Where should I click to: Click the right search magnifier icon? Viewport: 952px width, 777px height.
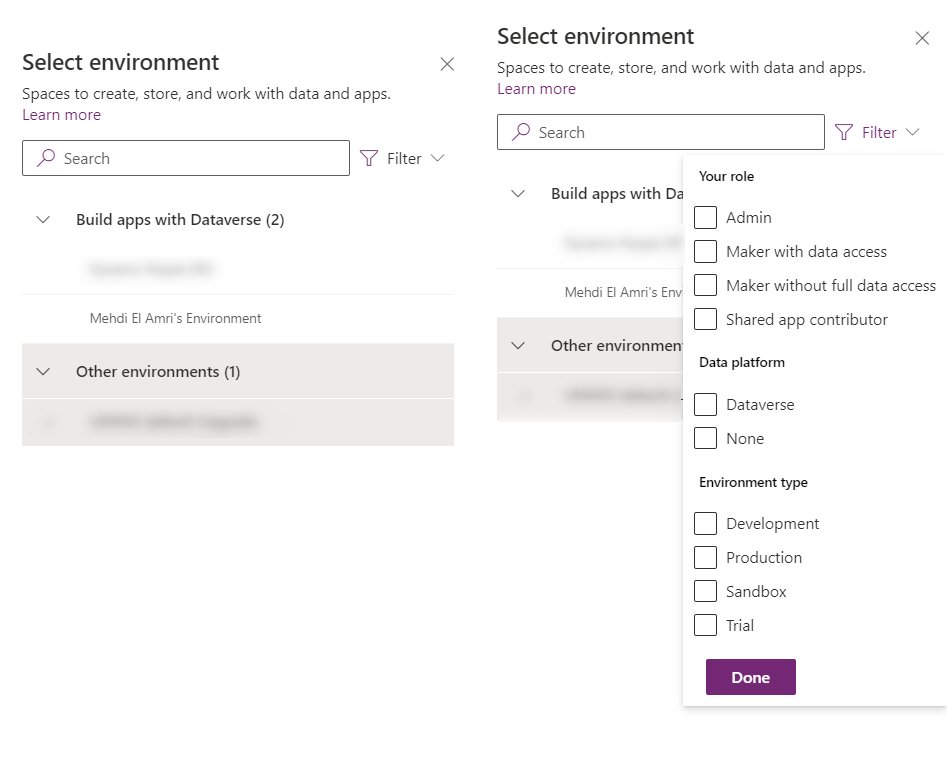521,132
